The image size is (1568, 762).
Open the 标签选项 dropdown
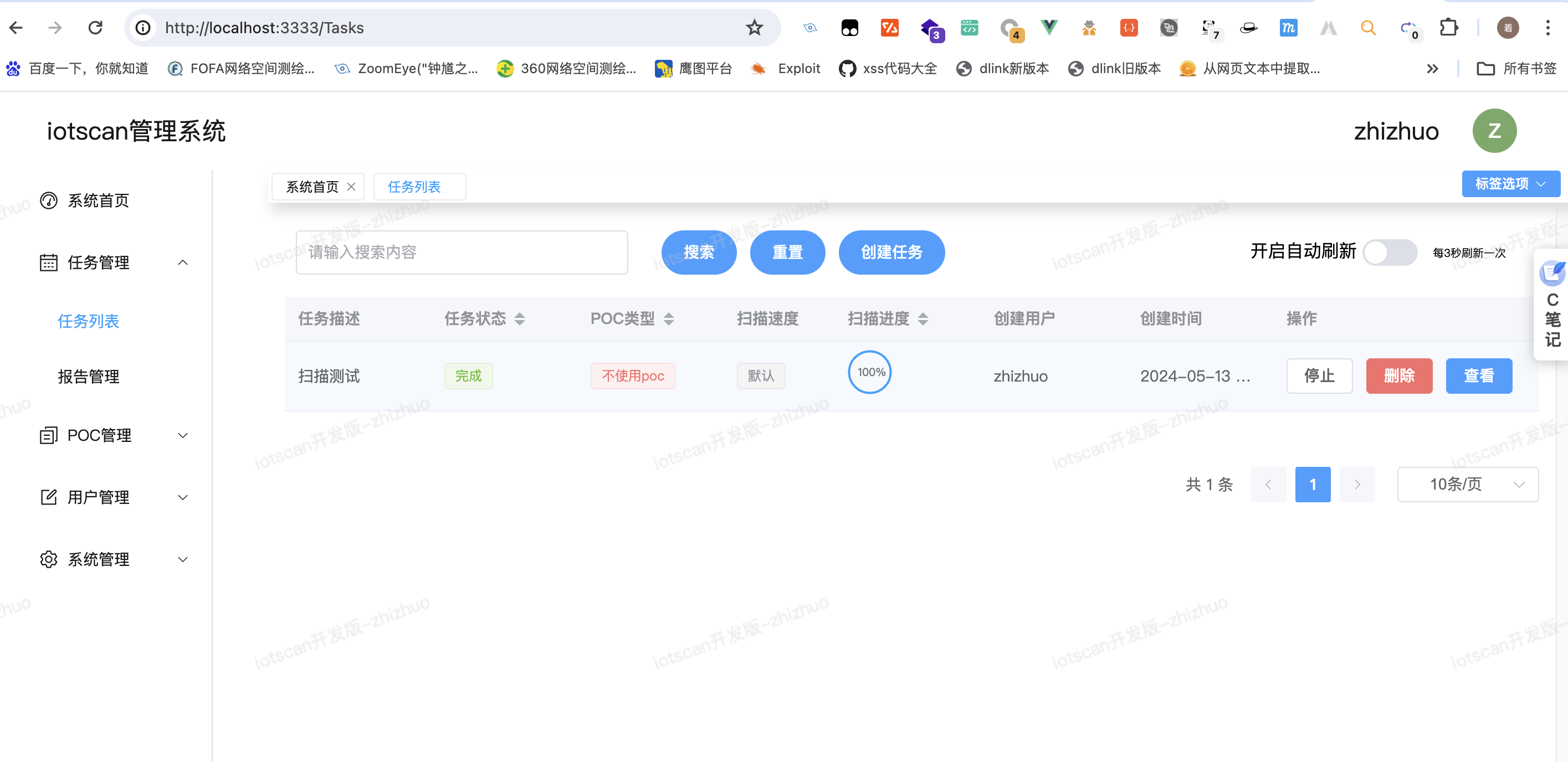pos(1510,184)
